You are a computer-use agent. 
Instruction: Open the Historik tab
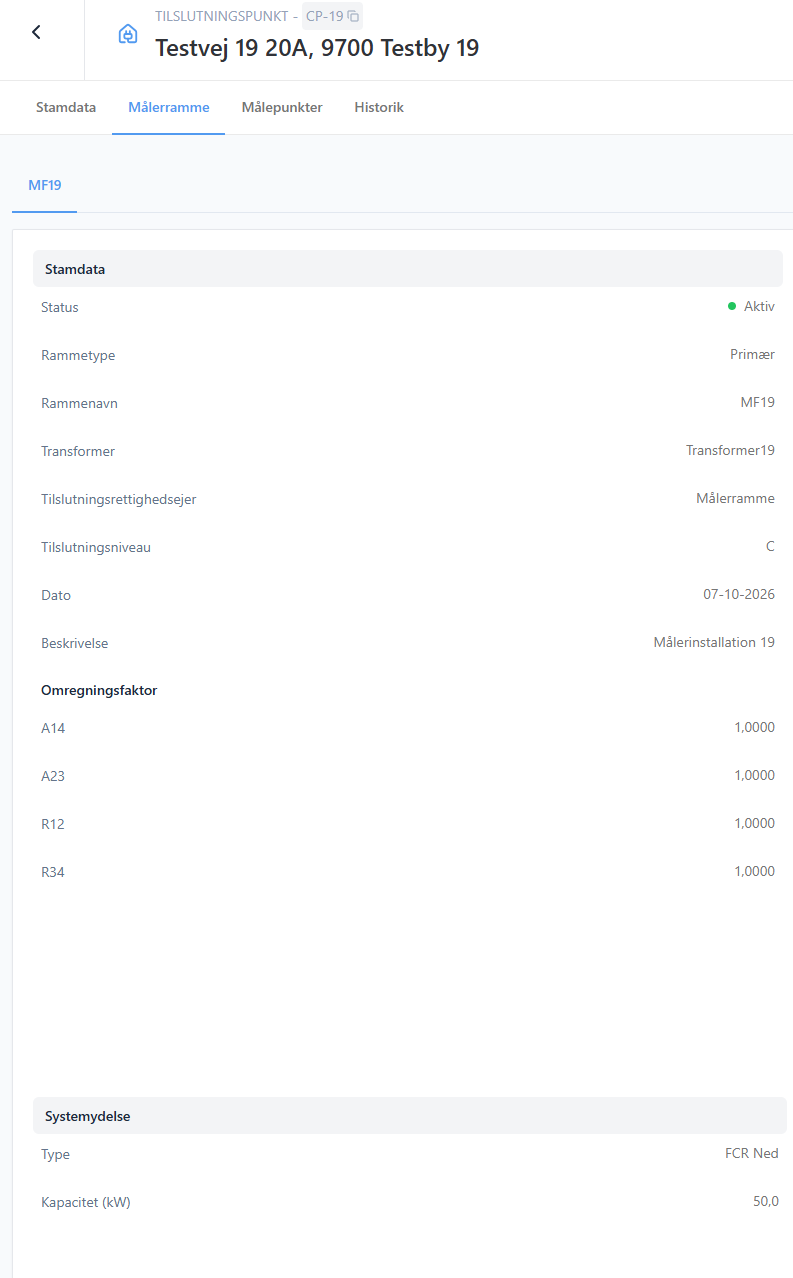coord(379,107)
